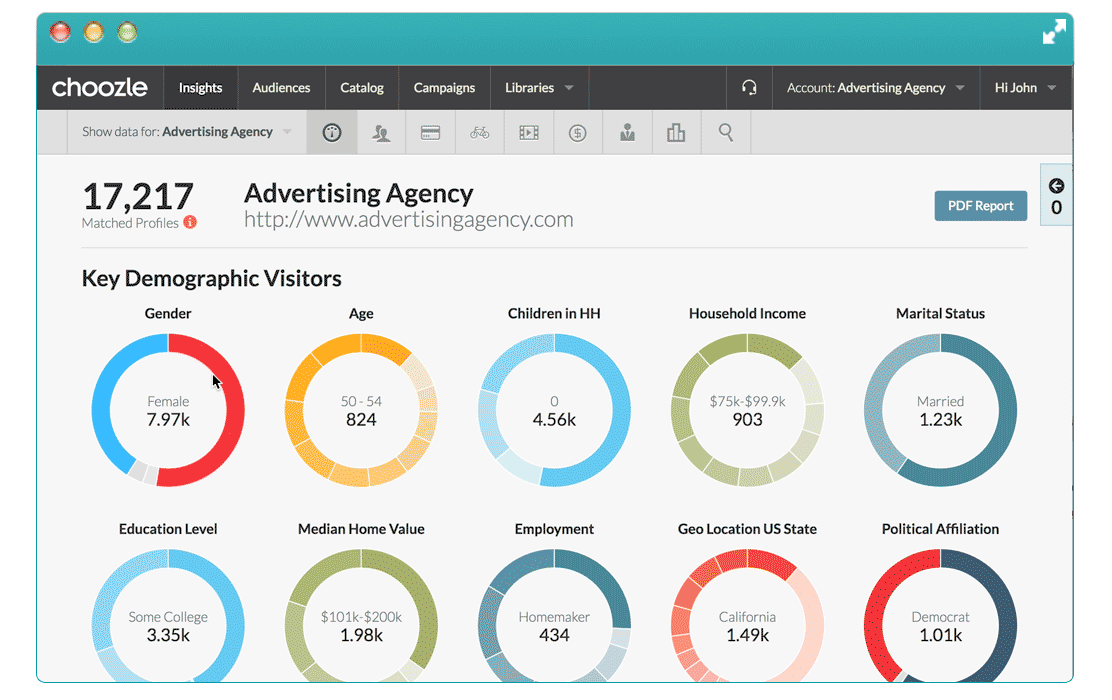
Task: Navigate to the Campaigns tab
Action: (x=445, y=88)
